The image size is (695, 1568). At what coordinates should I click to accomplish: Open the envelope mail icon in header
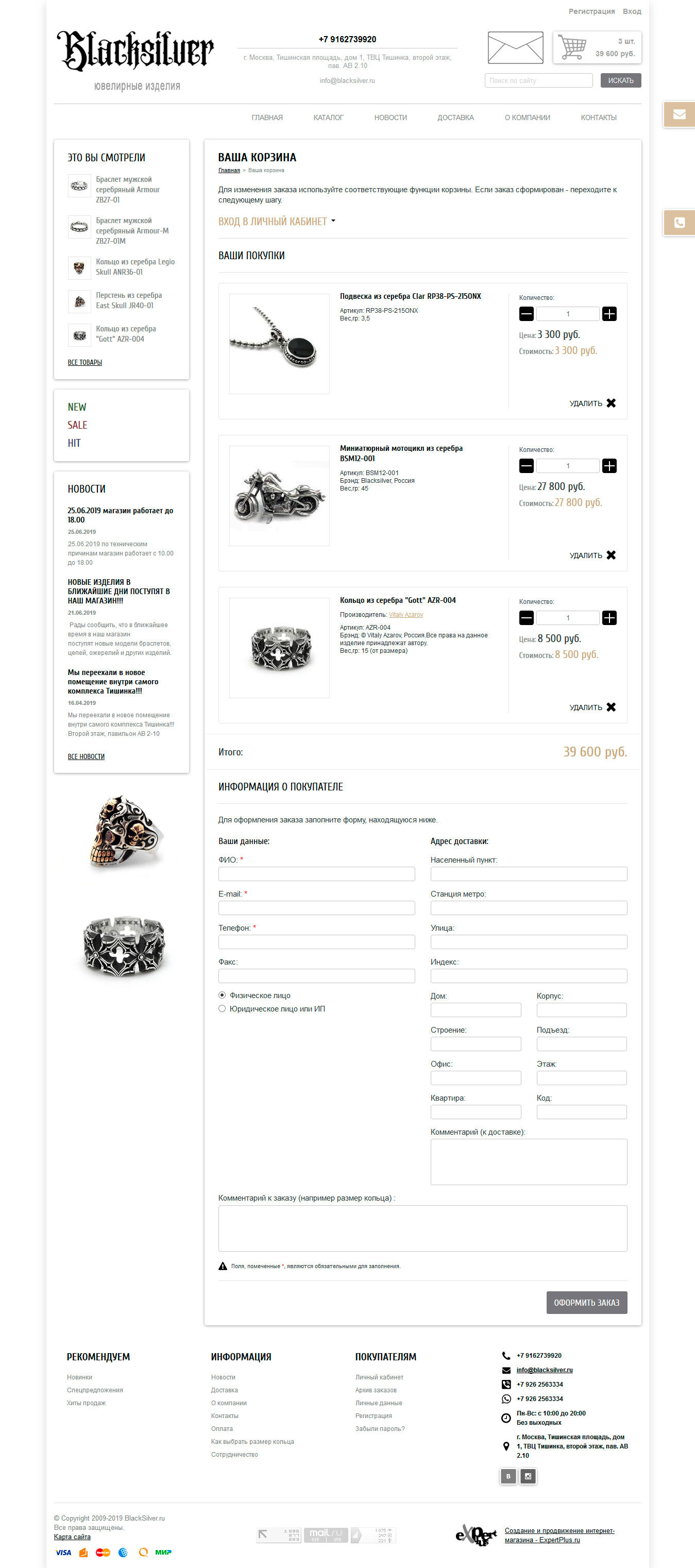(515, 47)
